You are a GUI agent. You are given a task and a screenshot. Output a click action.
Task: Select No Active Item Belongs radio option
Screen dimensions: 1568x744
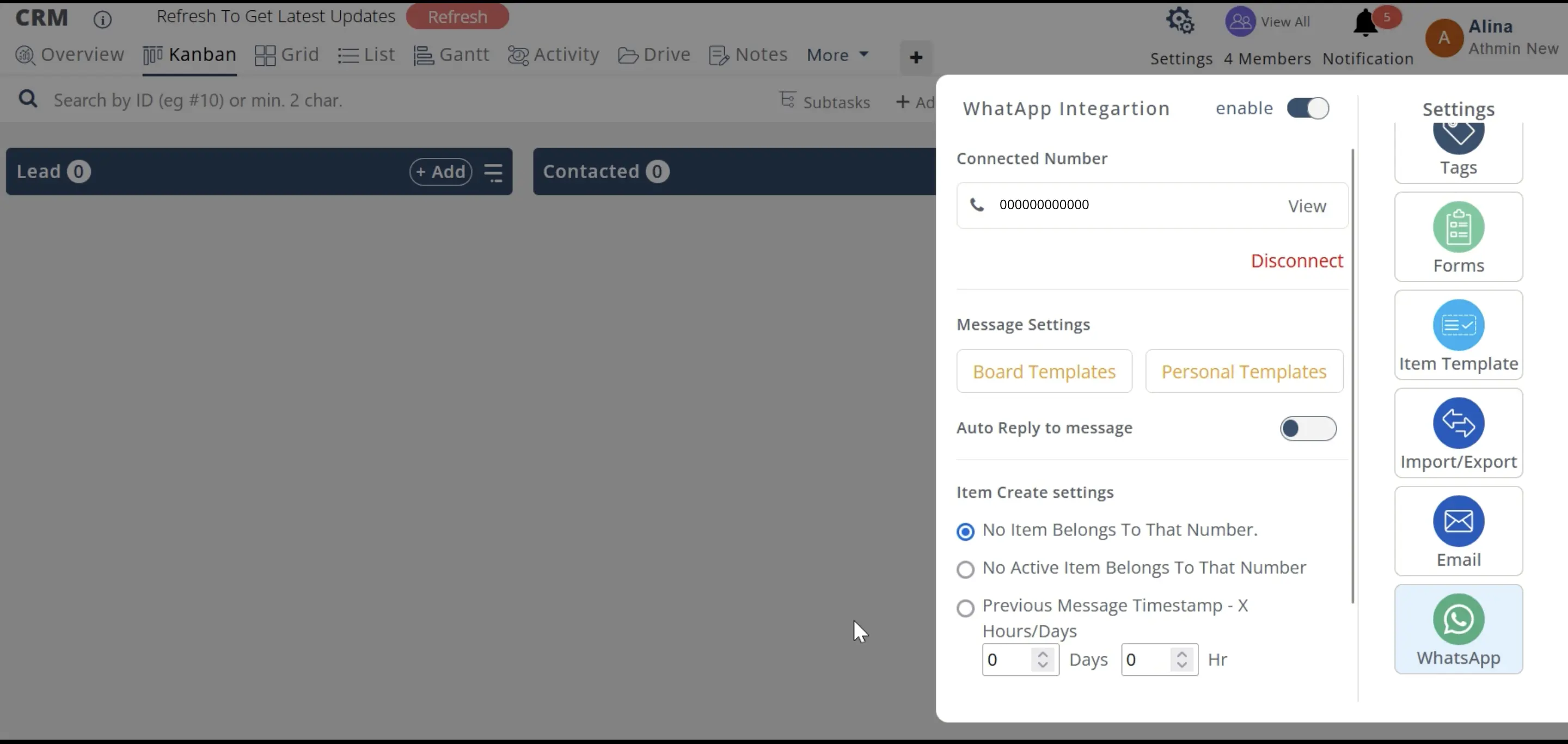click(965, 570)
